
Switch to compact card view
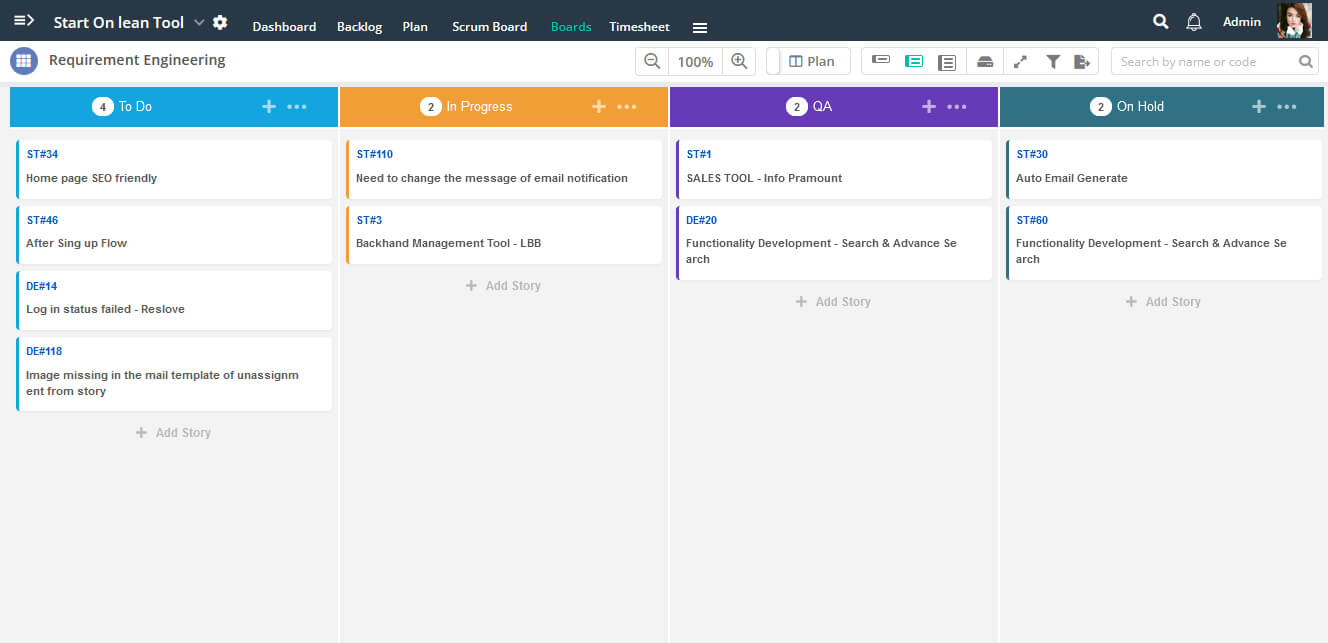point(881,60)
